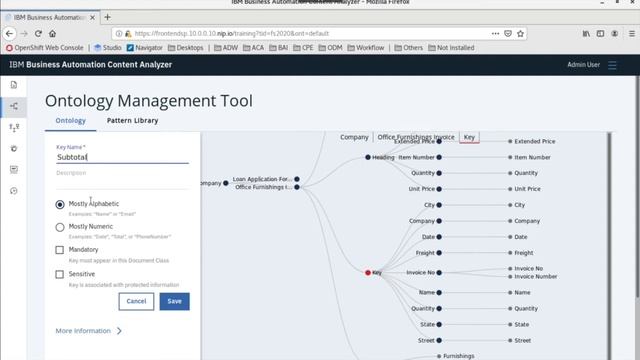
Task: Open the CPE bookmark folder
Action: (x=303, y=48)
